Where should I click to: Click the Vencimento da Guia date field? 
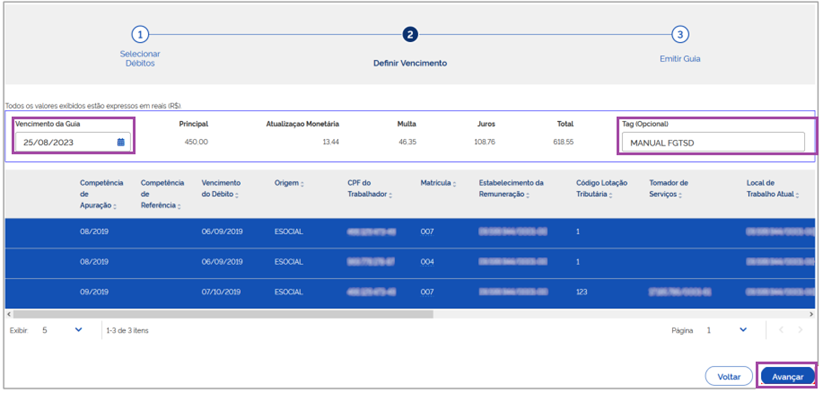click(x=72, y=142)
